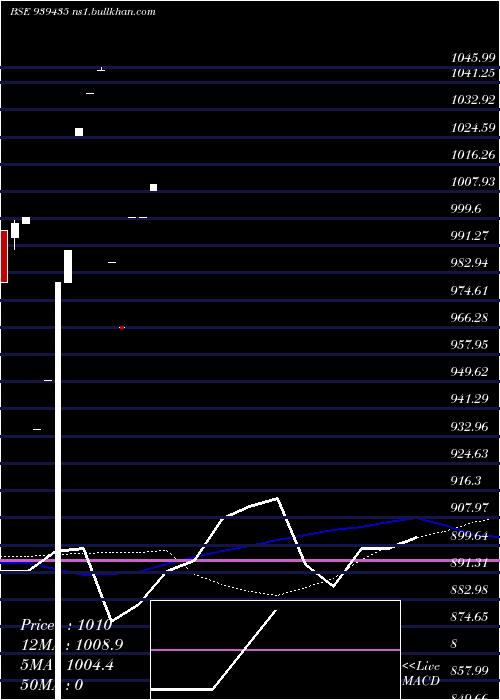Viewport: 500px width, 700px height.
Task: Click the red candlestick at the left edge
Action: point(4,256)
